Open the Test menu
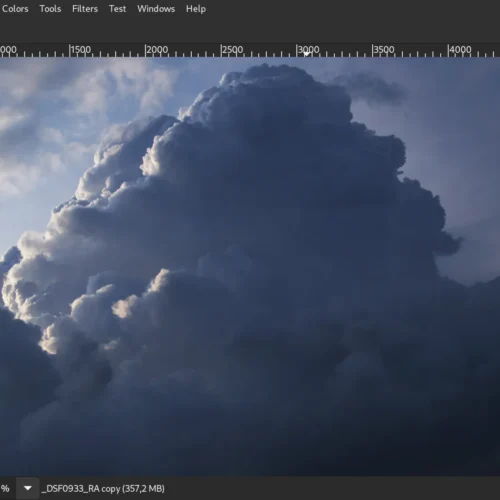The image size is (500, 500). 117,9
